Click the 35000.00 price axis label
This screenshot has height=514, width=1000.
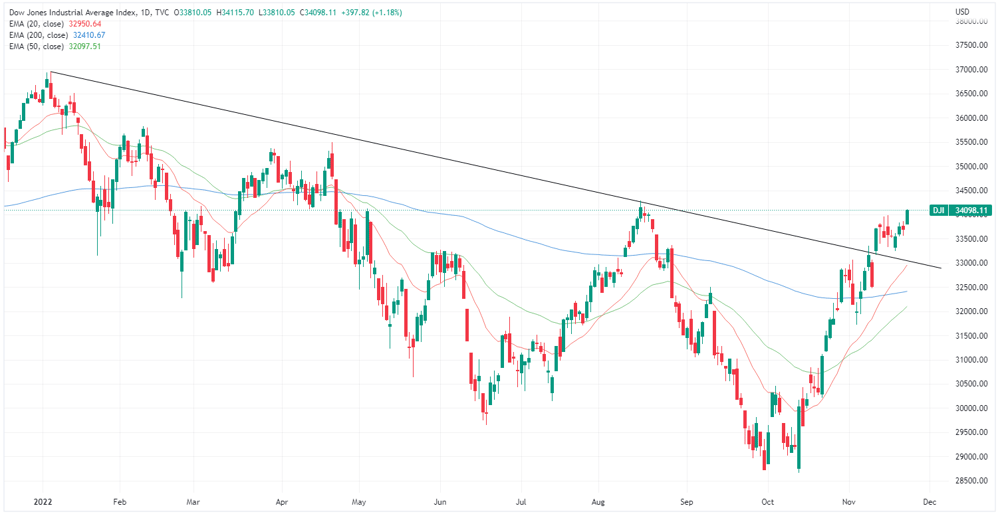coord(973,166)
